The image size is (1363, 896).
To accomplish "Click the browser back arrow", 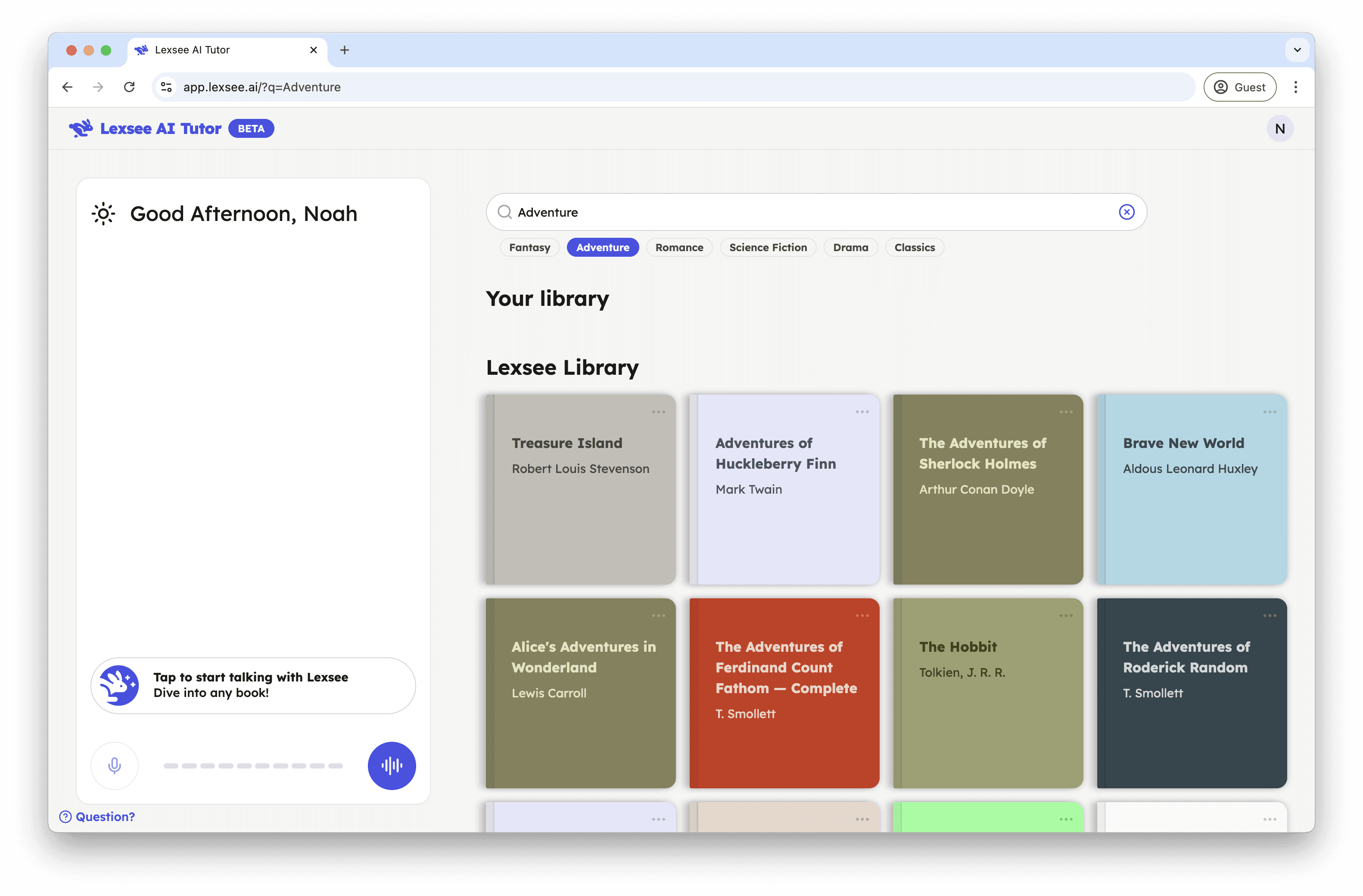I will coord(68,87).
